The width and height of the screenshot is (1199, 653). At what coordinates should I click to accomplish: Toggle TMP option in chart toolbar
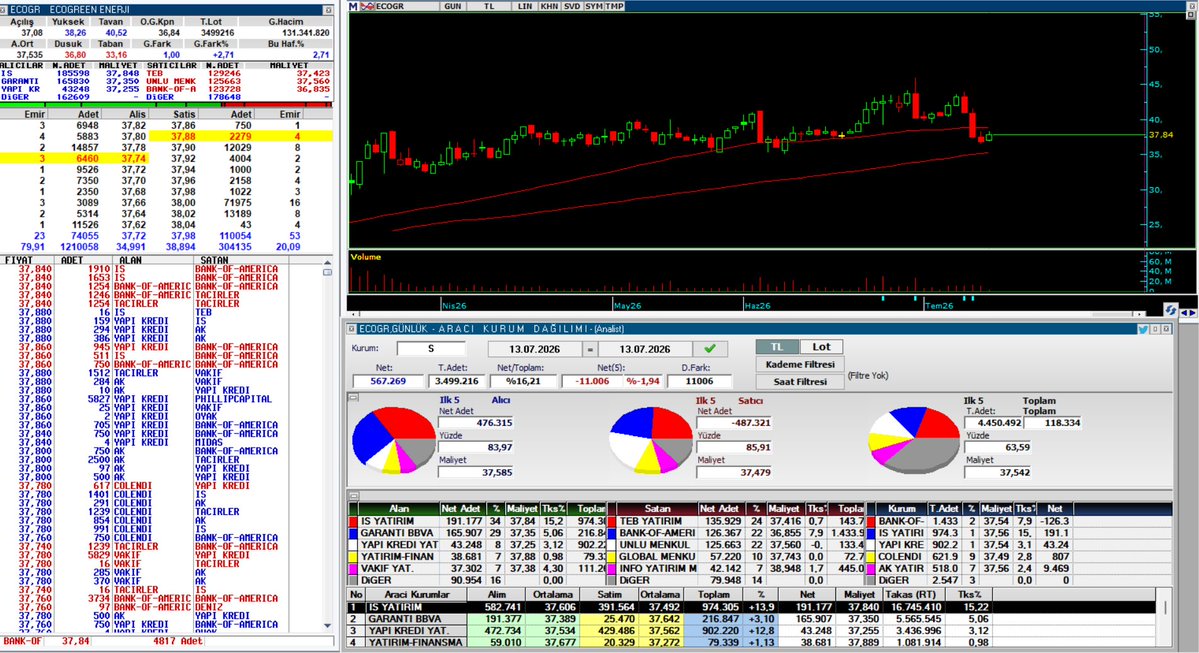[x=615, y=6]
